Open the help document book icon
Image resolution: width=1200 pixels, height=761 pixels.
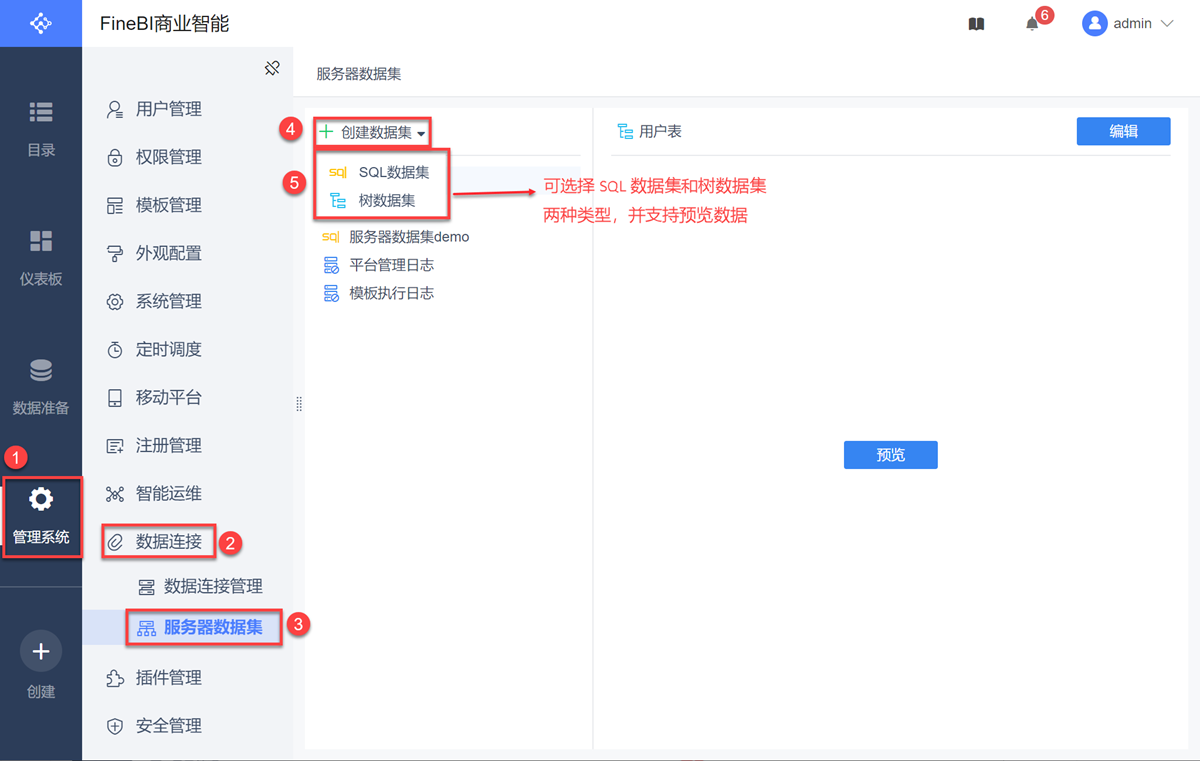pyautogui.click(x=977, y=24)
